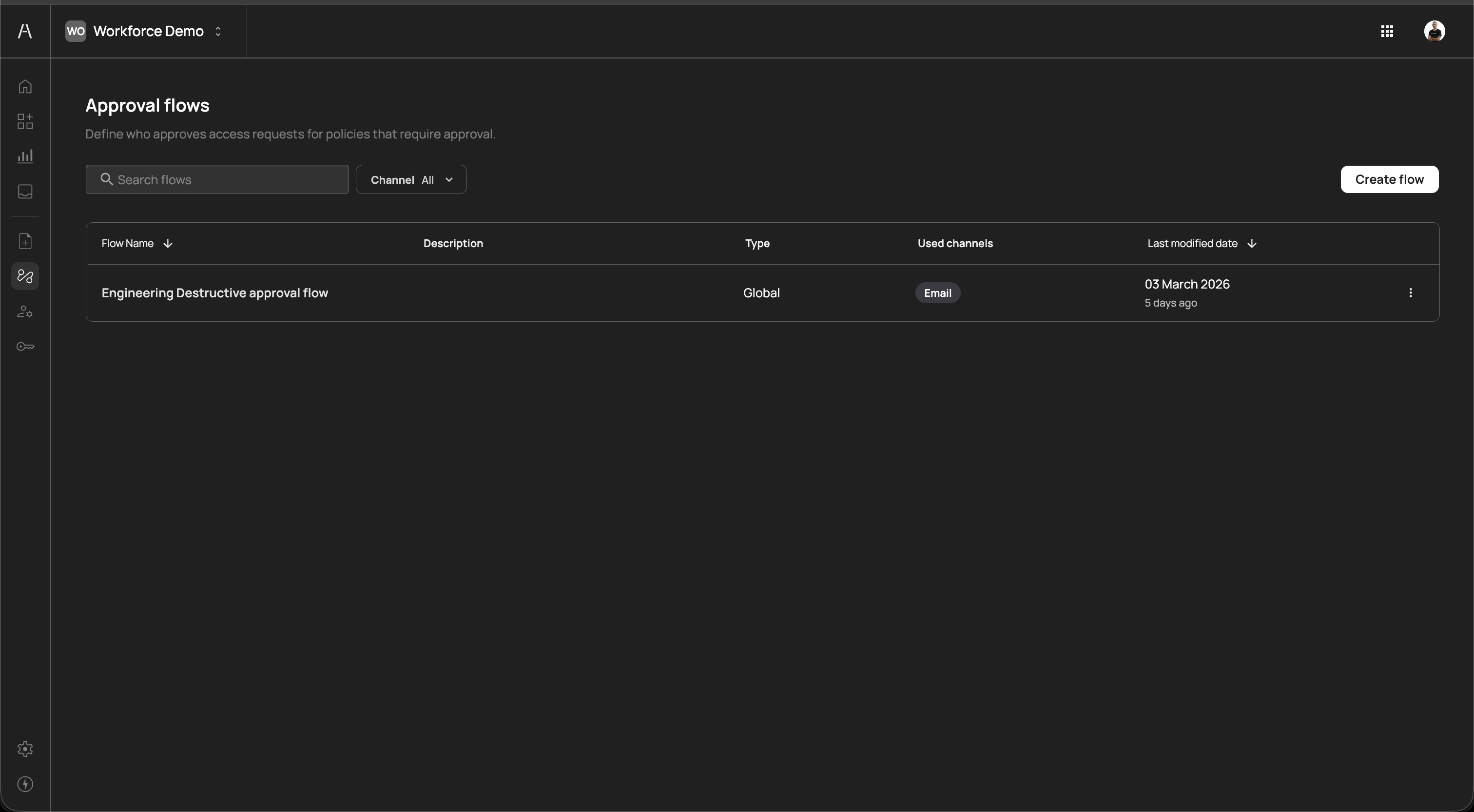The width and height of the screenshot is (1474, 812).
Task: Open the row actions menu for Engineering Destructive flow
Action: tap(1411, 292)
